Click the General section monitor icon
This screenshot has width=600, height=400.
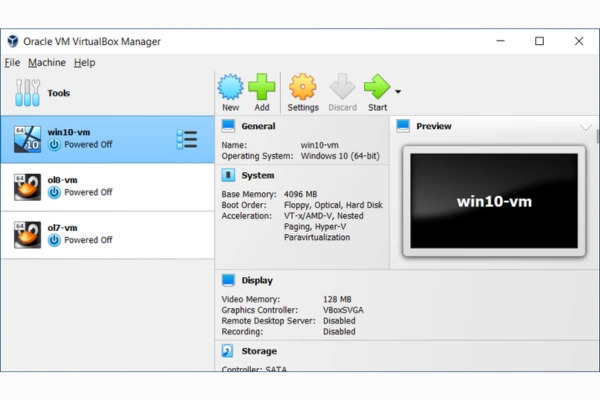(228, 126)
